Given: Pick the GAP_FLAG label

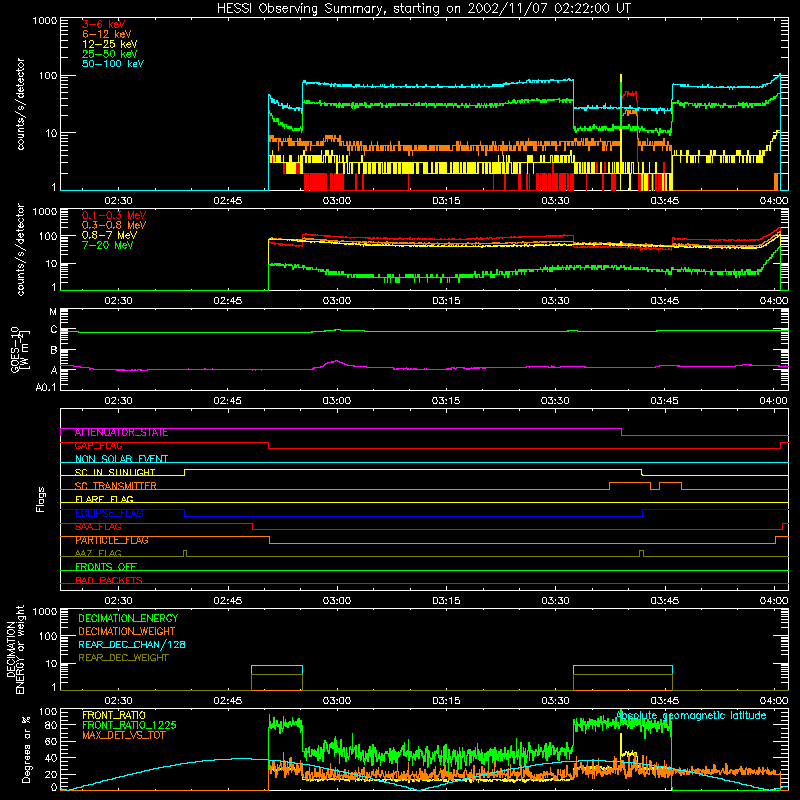Looking at the screenshot, I should coord(99,446).
